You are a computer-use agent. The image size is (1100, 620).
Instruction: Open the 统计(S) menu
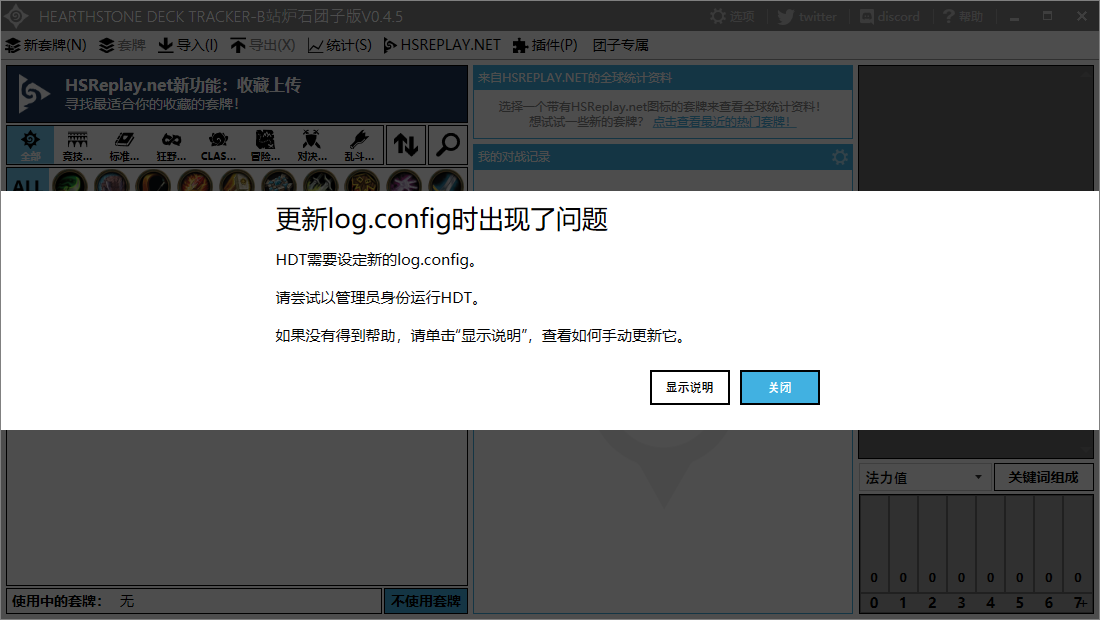(340, 46)
